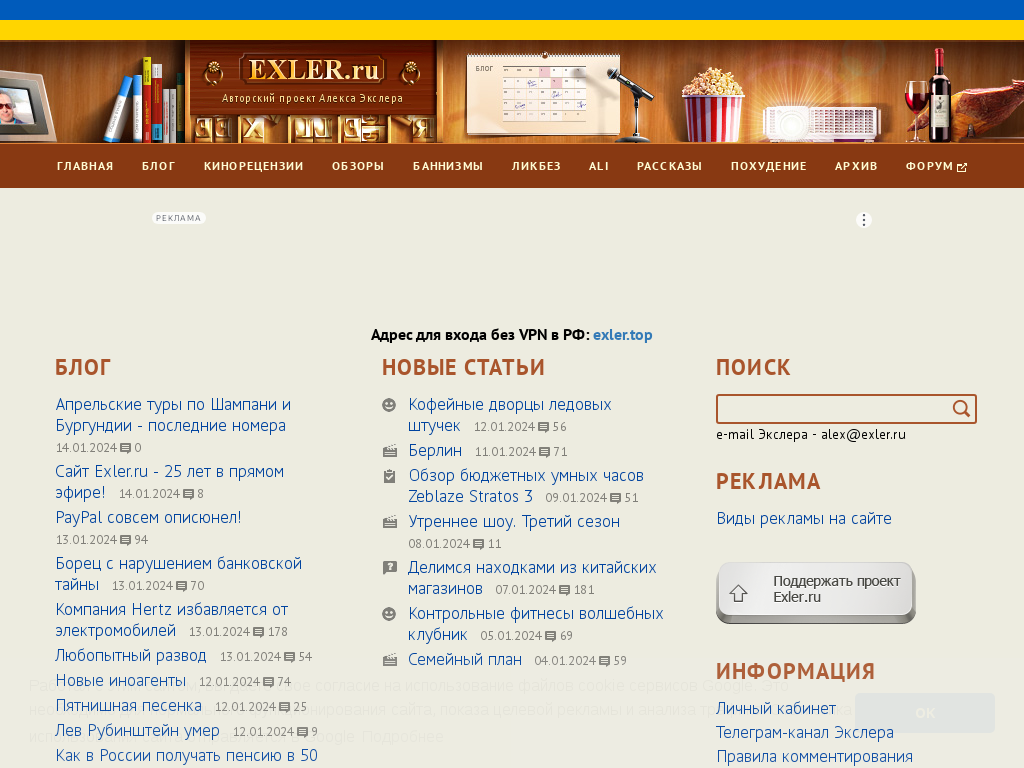
Task: Open the БАННИЗМЫ menu item
Action: 448,167
